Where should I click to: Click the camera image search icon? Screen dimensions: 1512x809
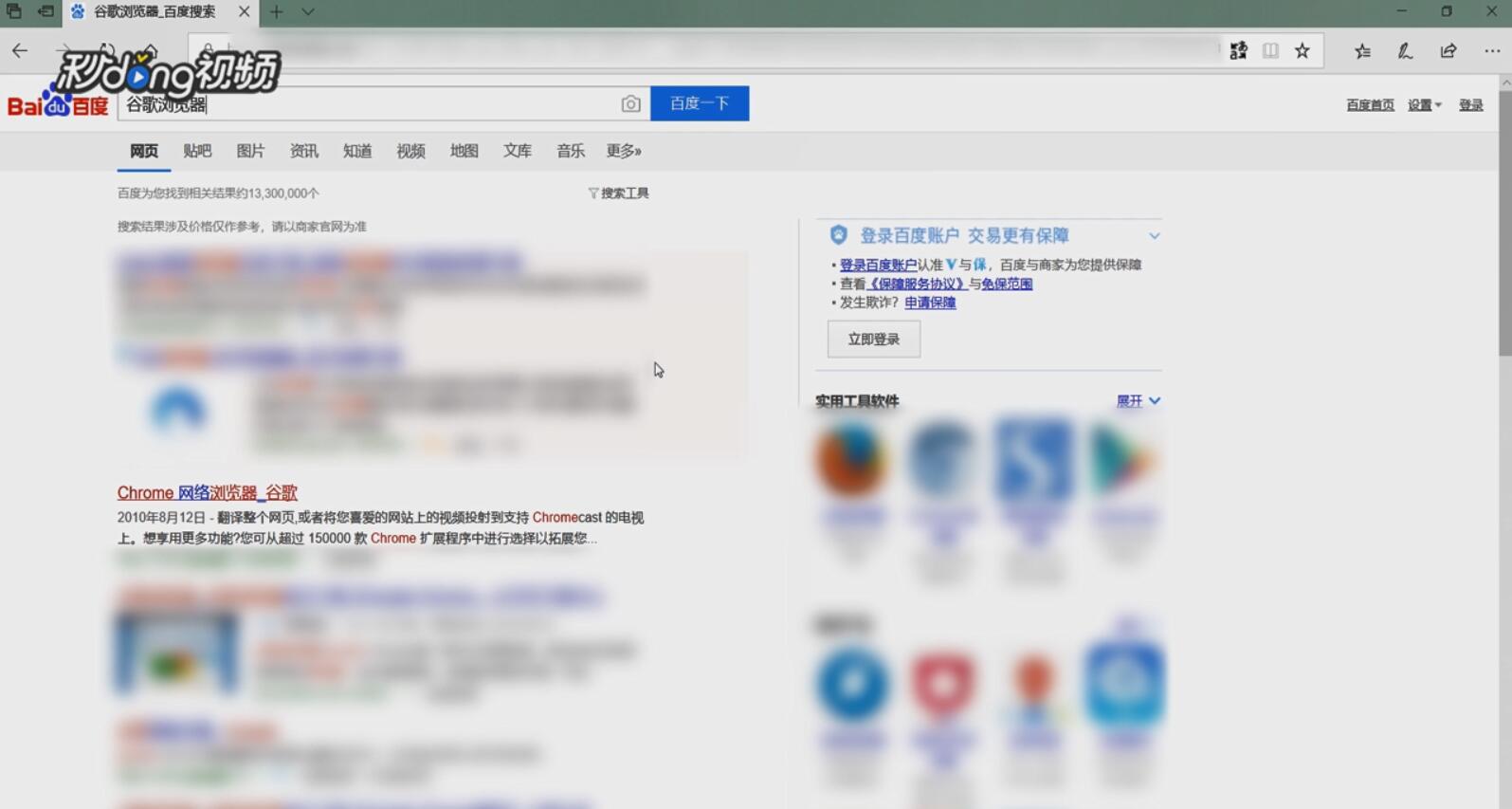pos(630,104)
